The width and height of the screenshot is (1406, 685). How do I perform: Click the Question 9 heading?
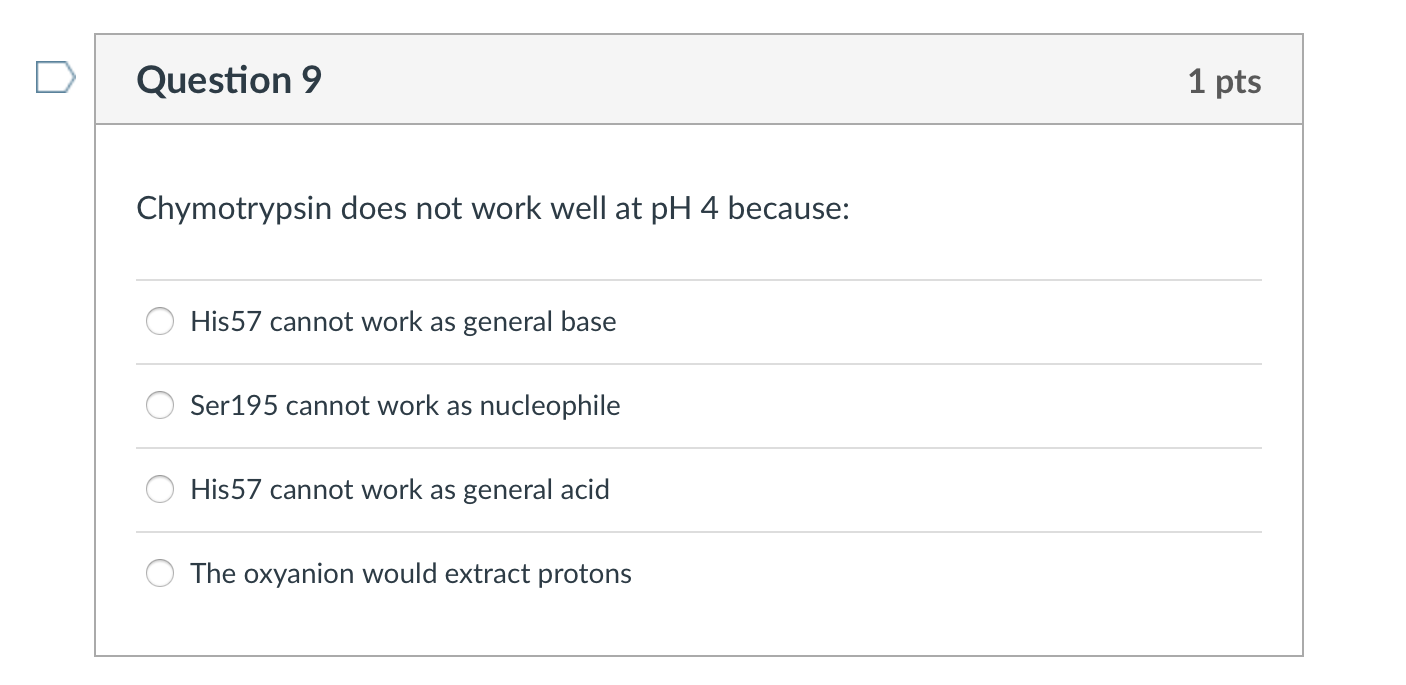[x=230, y=80]
